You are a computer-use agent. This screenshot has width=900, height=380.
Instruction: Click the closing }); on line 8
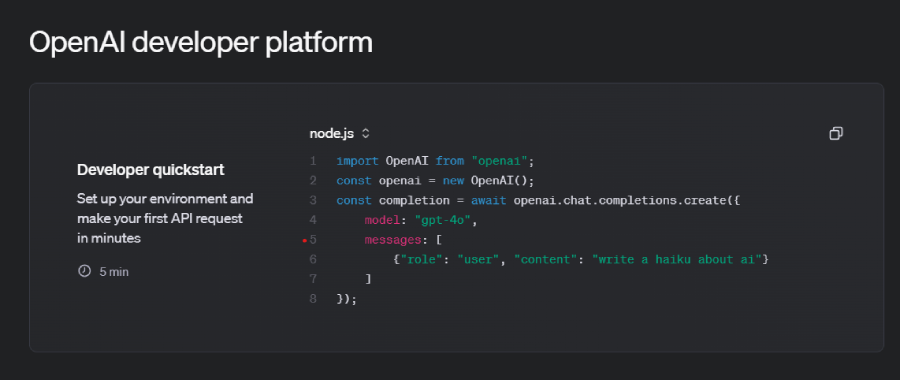(x=347, y=299)
